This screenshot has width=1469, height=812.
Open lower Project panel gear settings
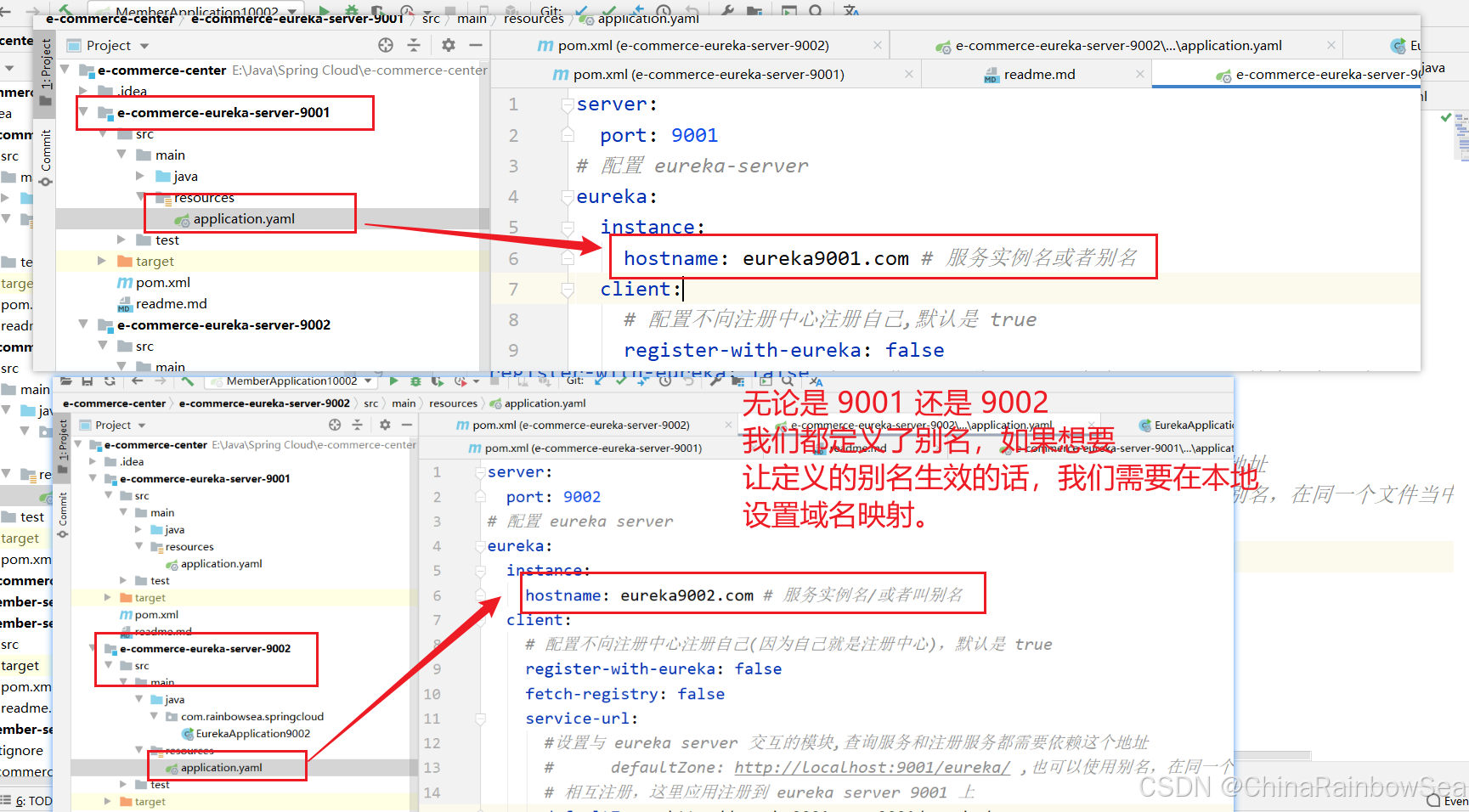point(385,425)
